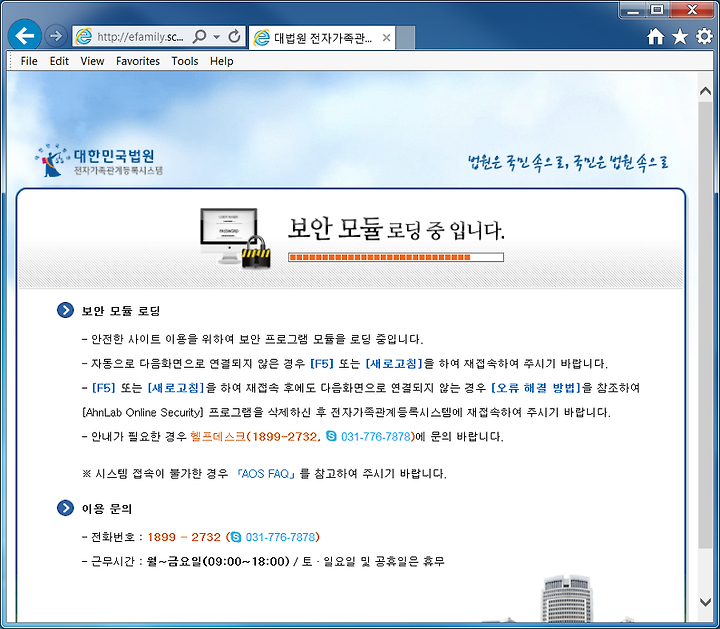The width and height of the screenshot is (720, 629).
Task: Click the 근무시간 office hours line
Action: pyautogui.click(x=264, y=561)
